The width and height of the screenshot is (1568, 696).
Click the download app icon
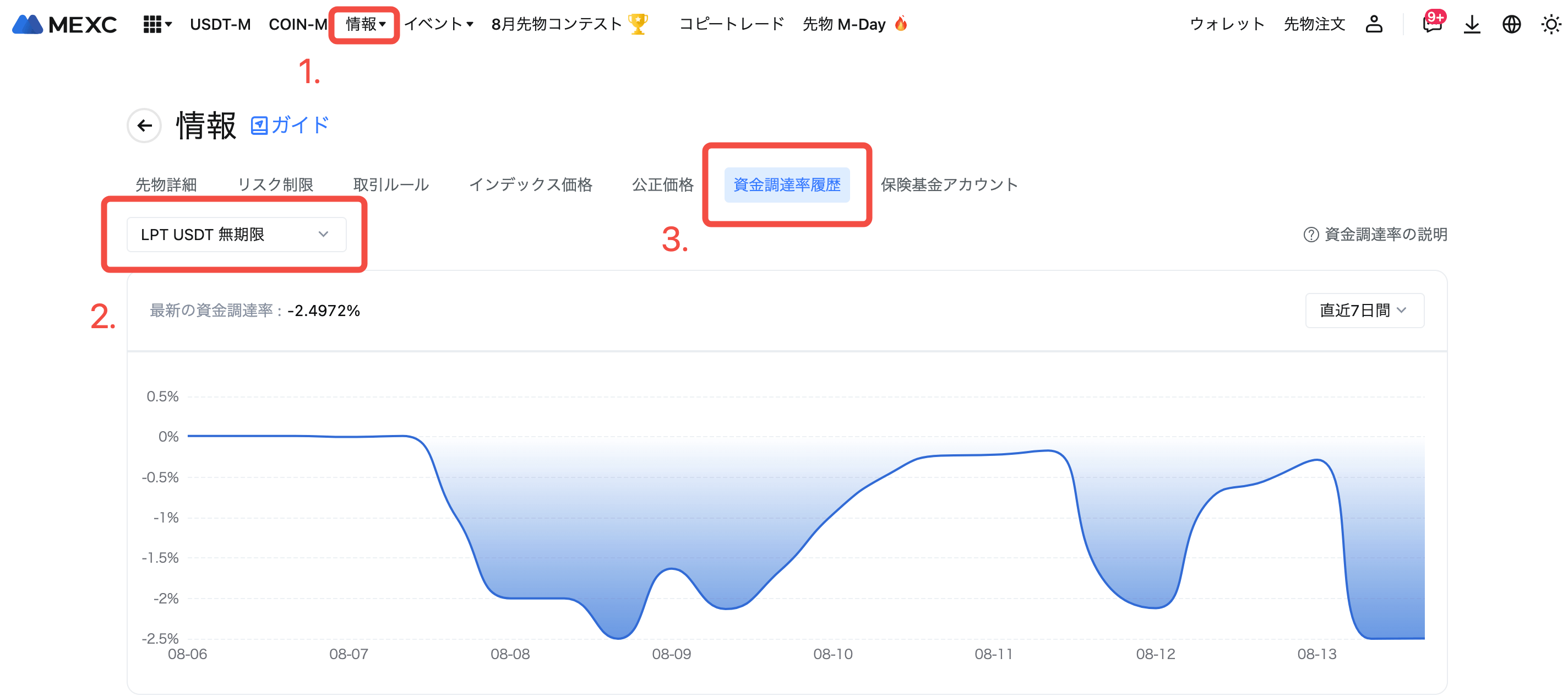(1472, 24)
